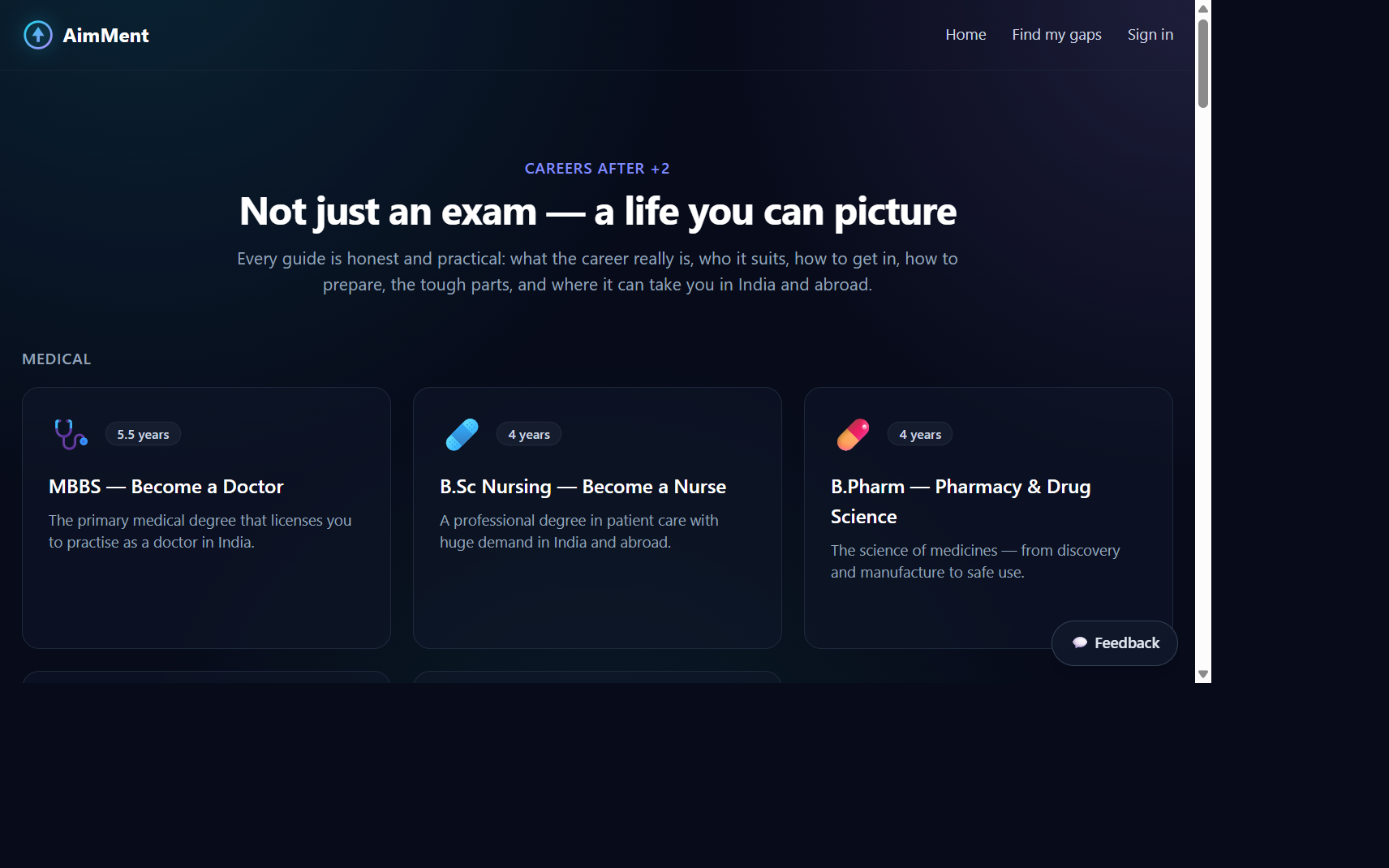
Task: Click the scrollbar down arrow
Action: coord(1203,675)
